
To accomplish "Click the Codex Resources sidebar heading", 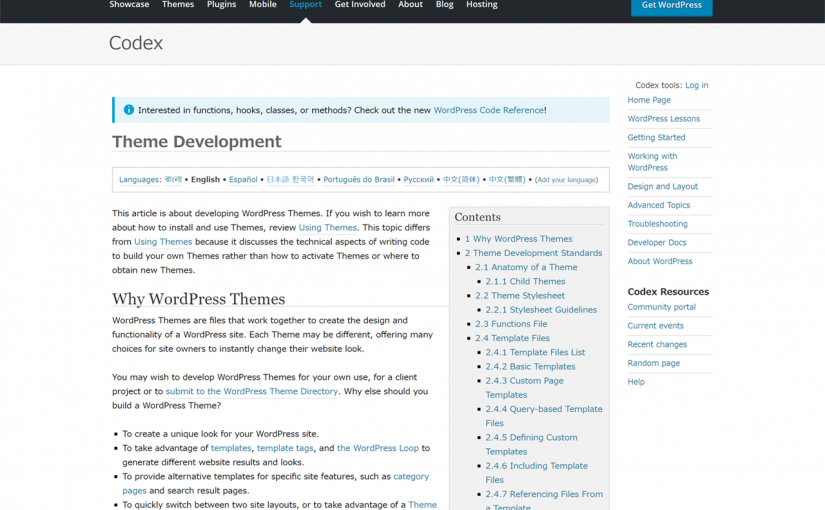I will pyautogui.click(x=668, y=292).
